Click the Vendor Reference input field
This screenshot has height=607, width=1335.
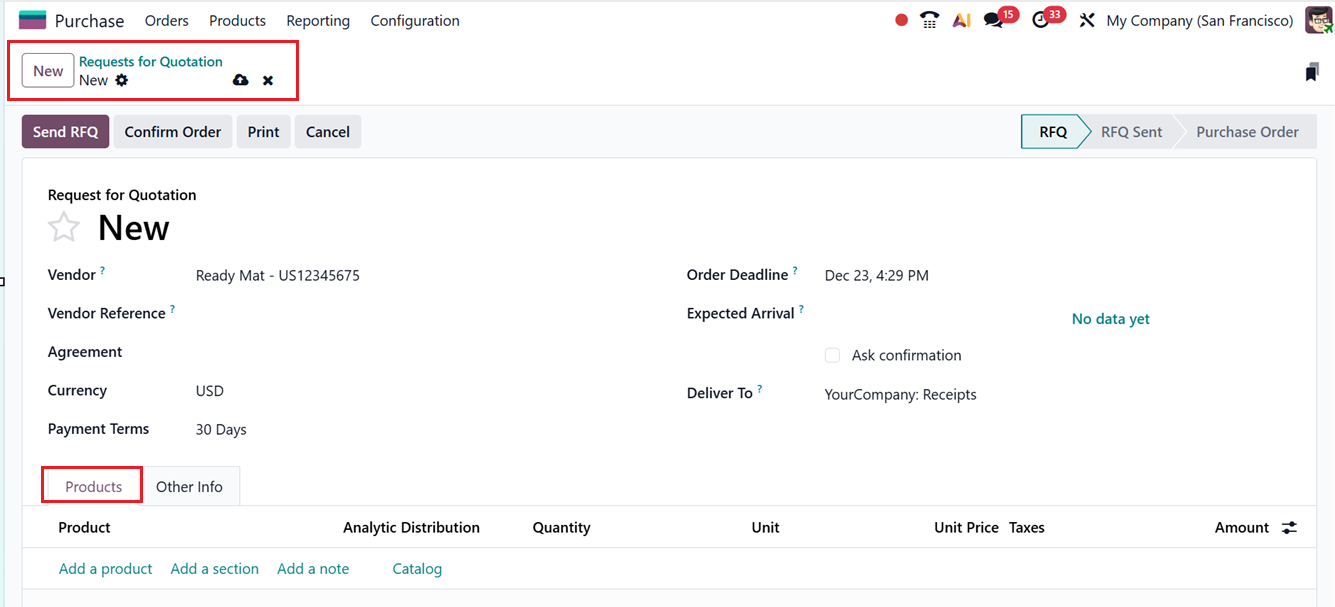[x=400, y=314]
